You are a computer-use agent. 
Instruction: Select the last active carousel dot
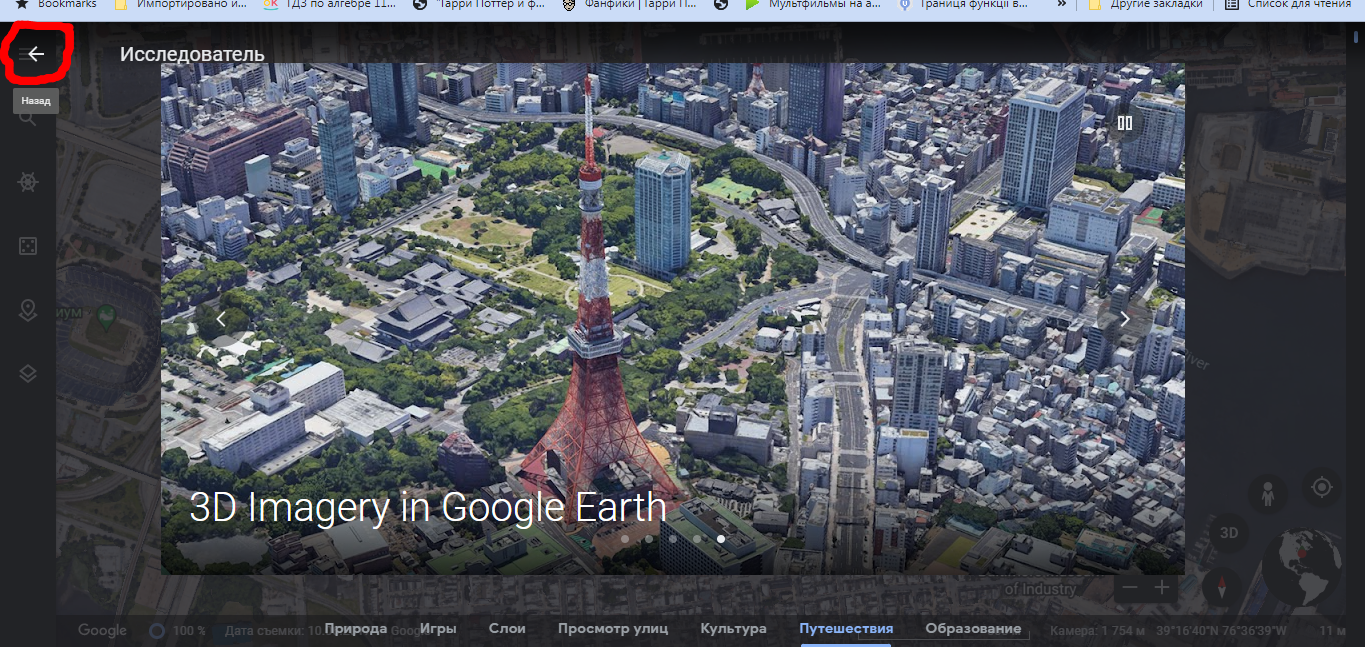(x=721, y=539)
